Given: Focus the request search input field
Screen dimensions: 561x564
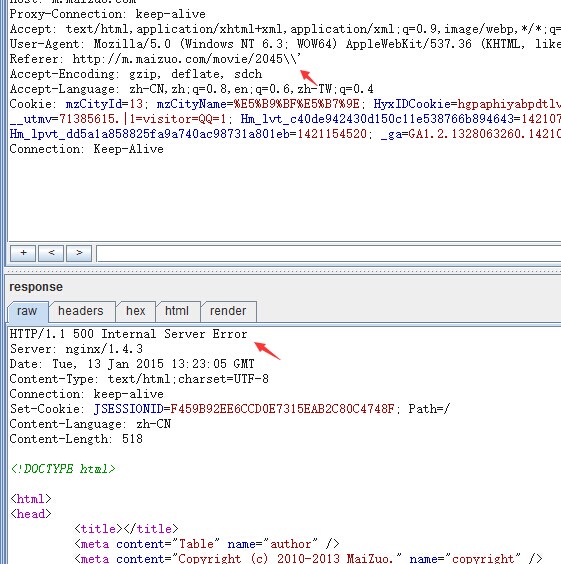Looking at the screenshot, I should (329, 254).
